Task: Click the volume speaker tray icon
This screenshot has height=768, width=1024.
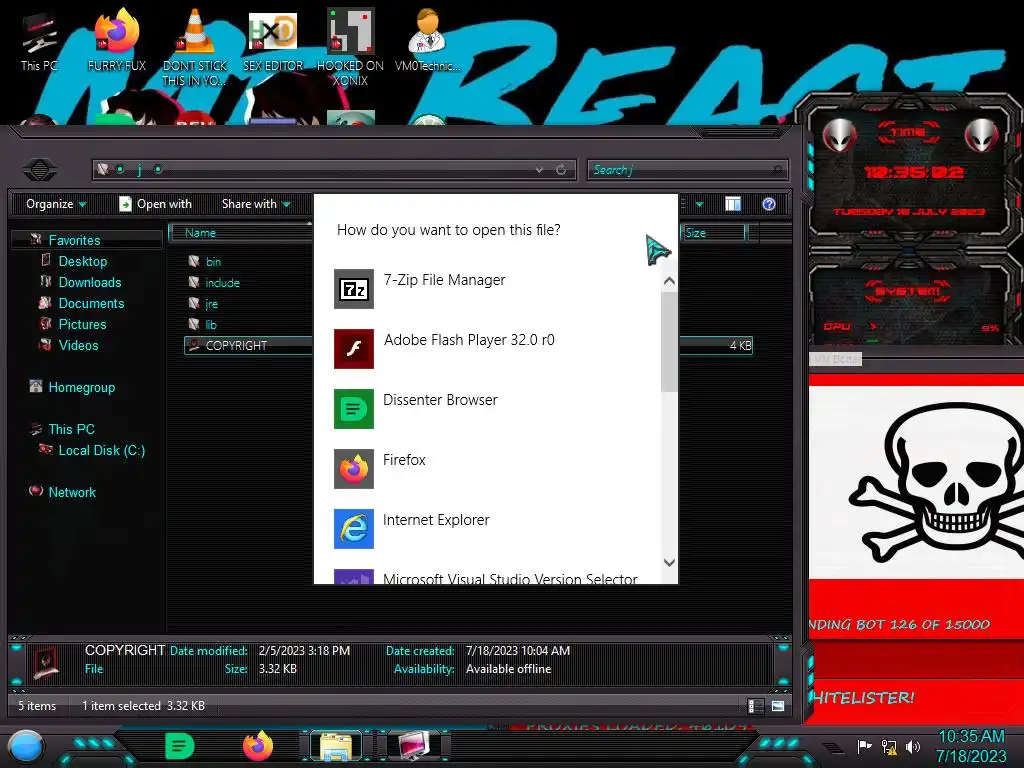Action: [x=913, y=746]
